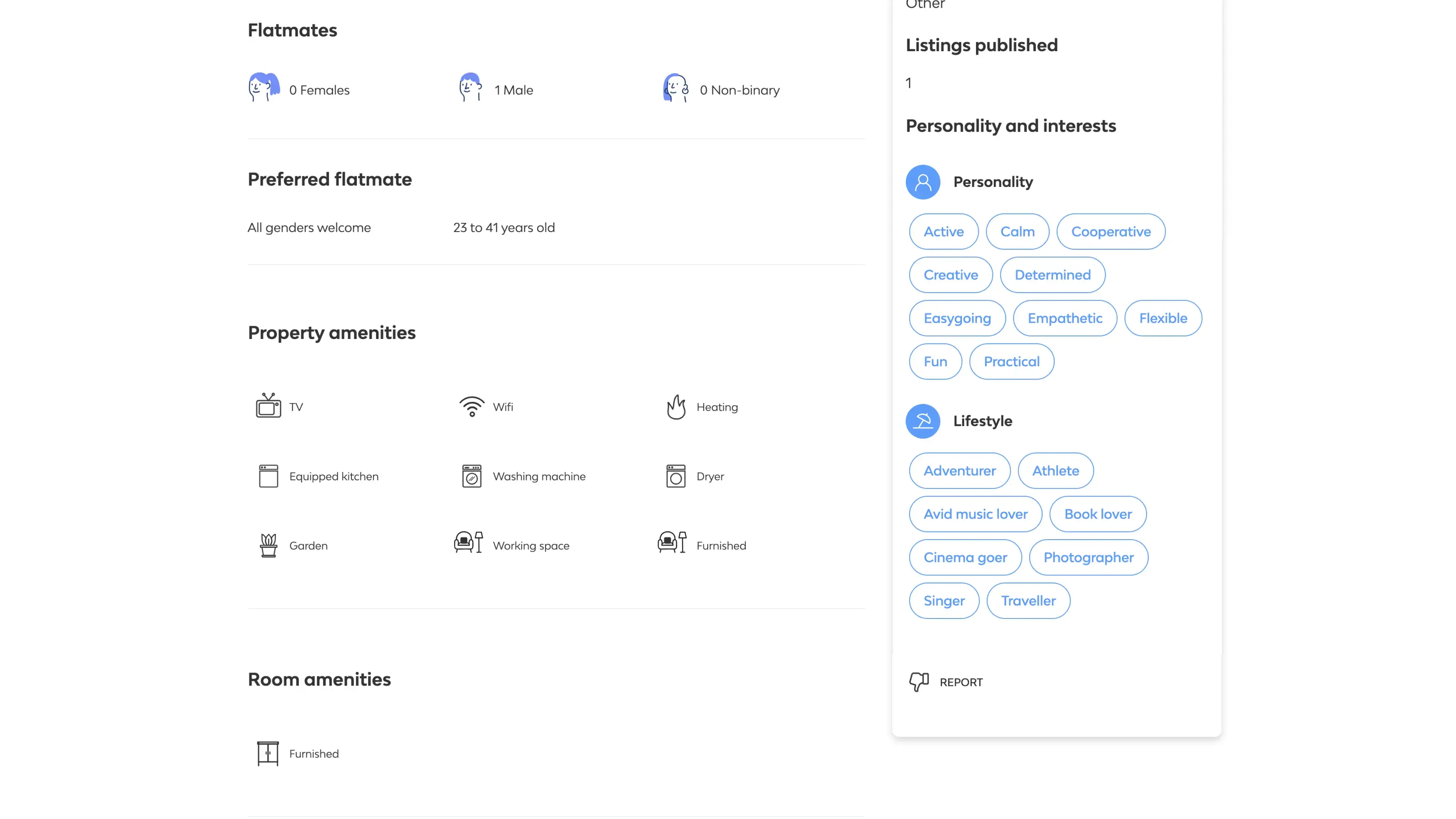This screenshot has width=1456, height=819.
Task: Click the TV amenity icon
Action: click(268, 406)
